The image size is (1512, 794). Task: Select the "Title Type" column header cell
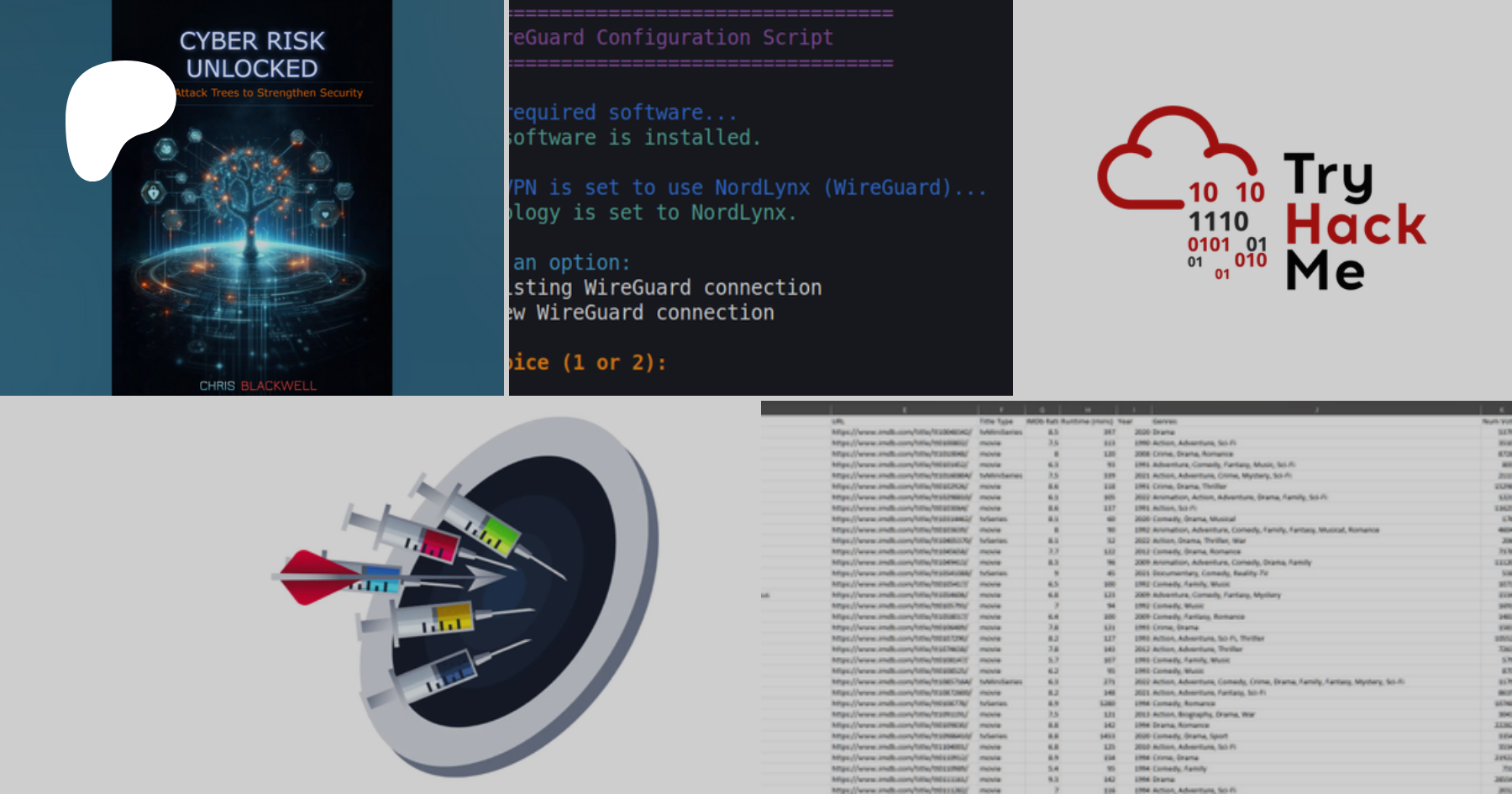coord(996,421)
